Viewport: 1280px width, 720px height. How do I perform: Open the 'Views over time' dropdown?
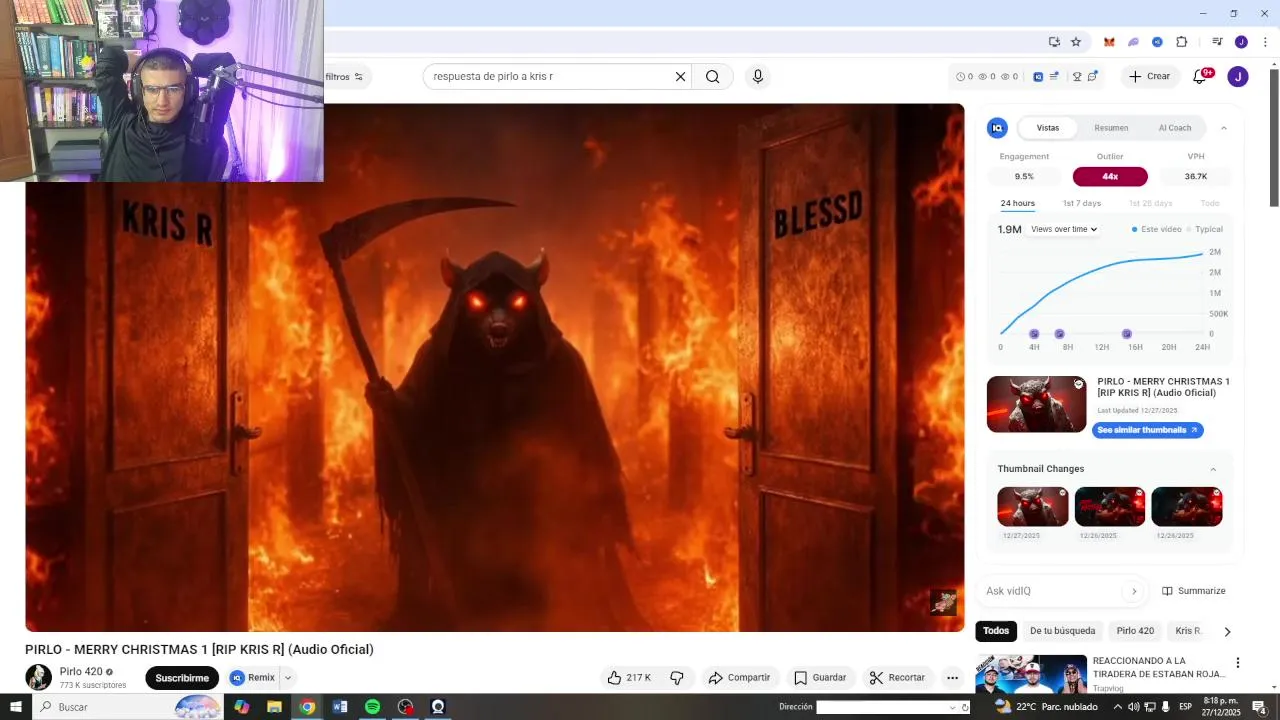1064,229
